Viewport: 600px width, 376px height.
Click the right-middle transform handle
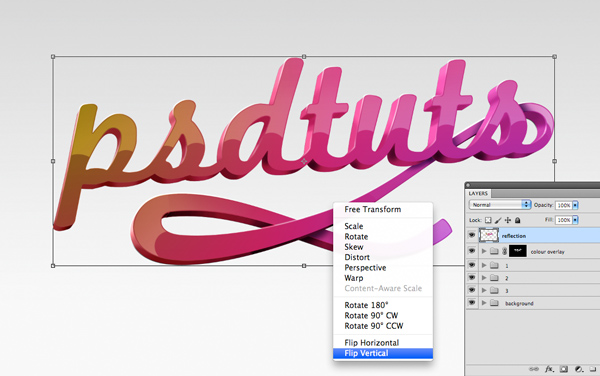pos(554,161)
